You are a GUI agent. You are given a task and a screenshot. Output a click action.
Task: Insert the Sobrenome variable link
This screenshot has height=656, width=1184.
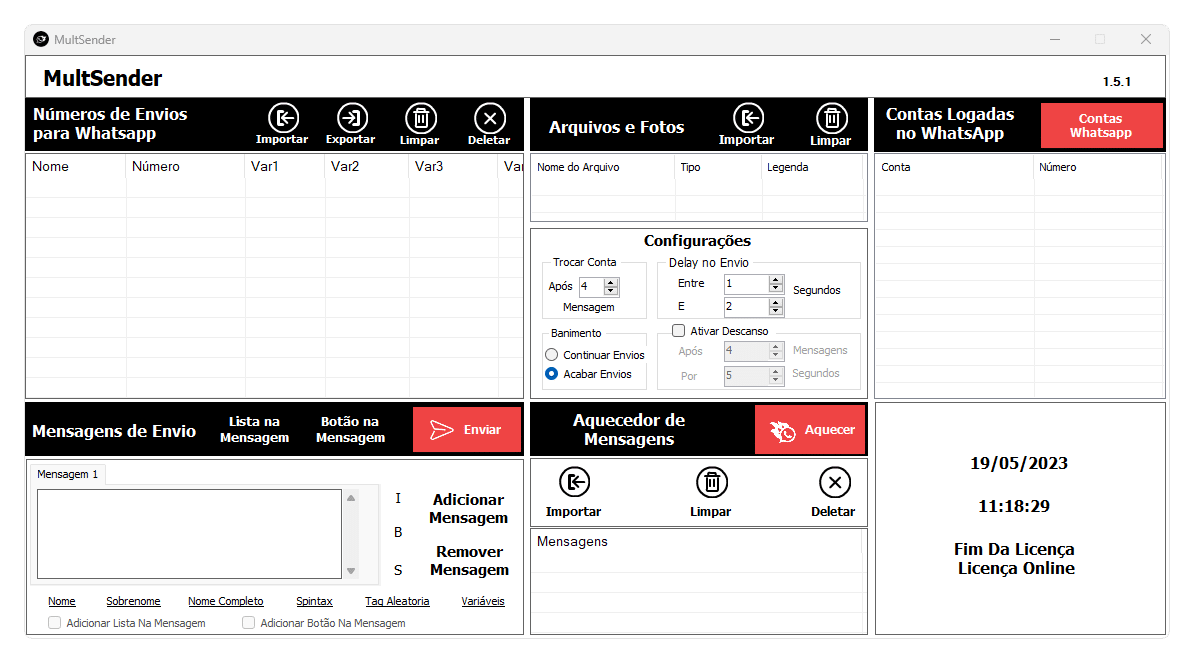133,601
